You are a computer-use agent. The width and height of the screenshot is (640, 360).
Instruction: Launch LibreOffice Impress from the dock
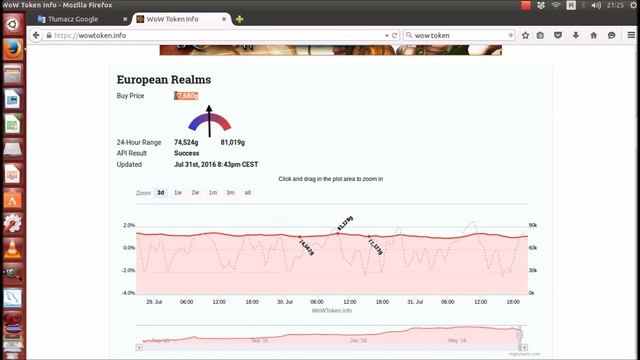(12, 174)
